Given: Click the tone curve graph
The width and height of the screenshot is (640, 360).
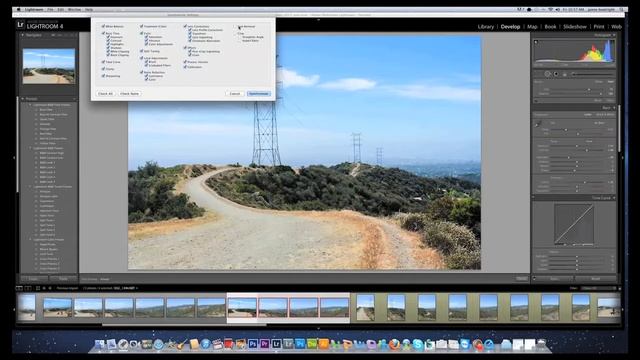Looking at the screenshot, I should pyautogui.click(x=573, y=225).
